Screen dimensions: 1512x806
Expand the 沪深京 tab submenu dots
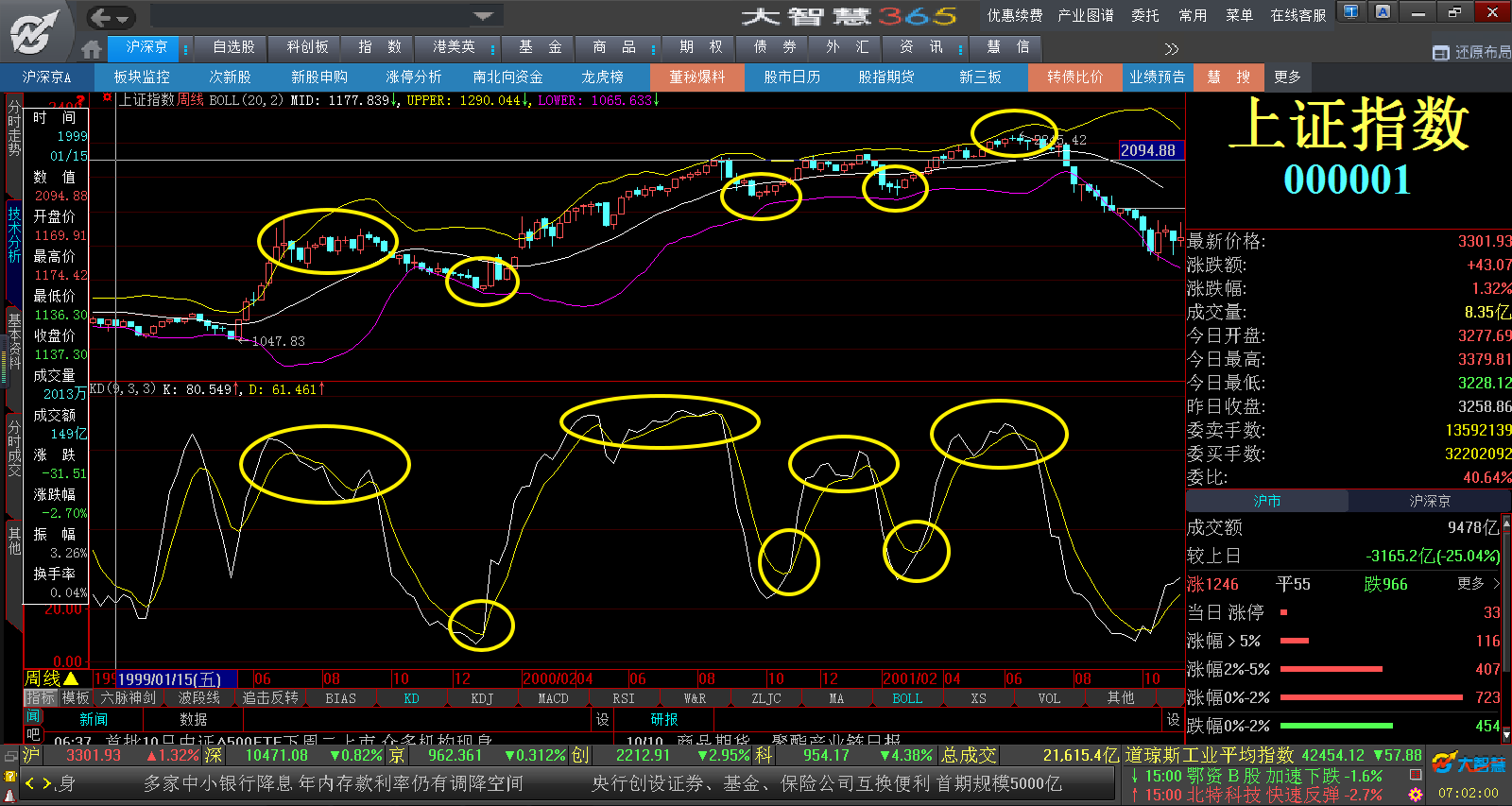click(186, 49)
